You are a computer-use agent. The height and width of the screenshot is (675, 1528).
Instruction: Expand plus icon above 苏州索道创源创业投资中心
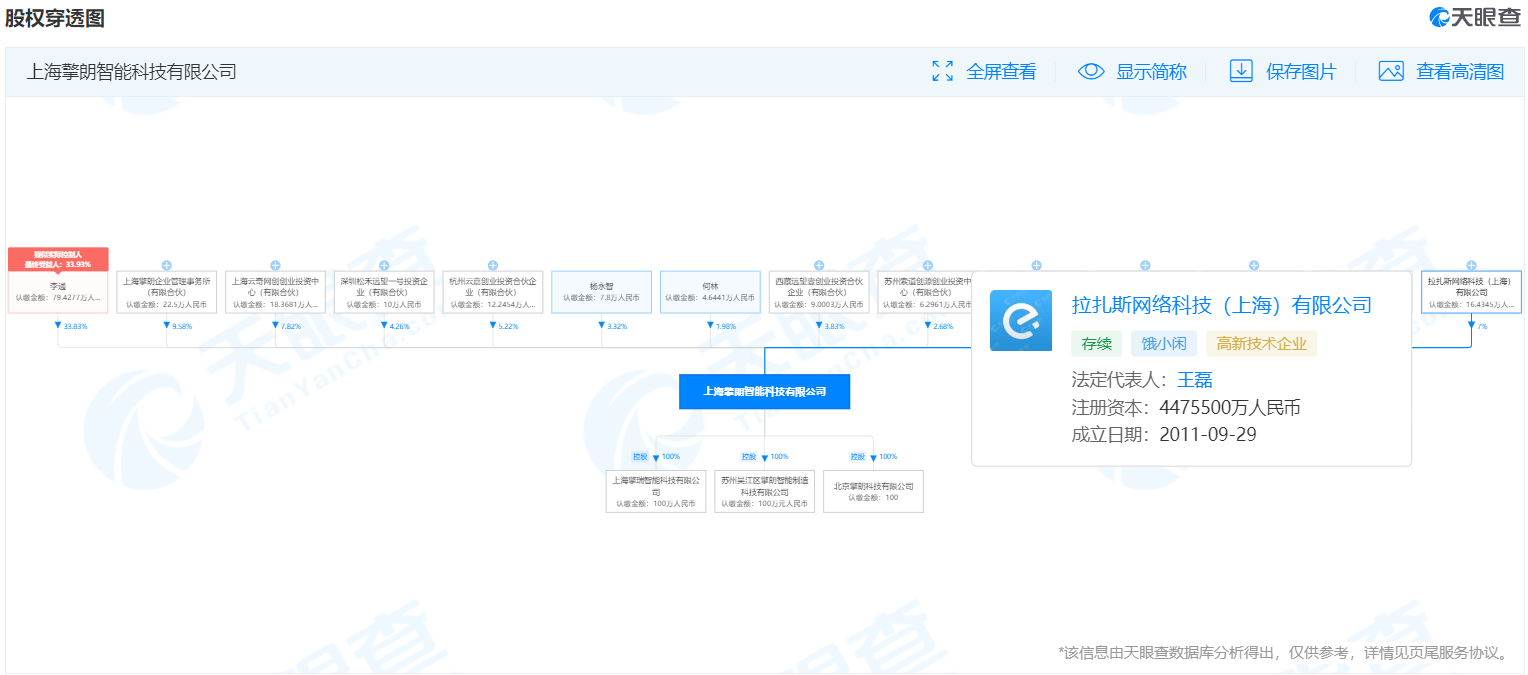[x=928, y=265]
